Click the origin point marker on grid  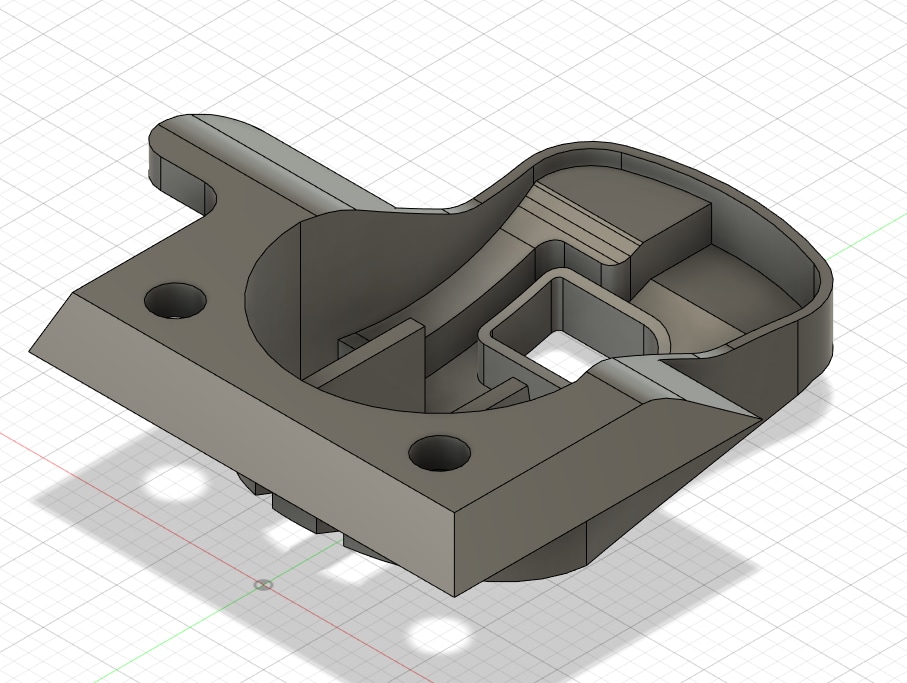click(263, 585)
